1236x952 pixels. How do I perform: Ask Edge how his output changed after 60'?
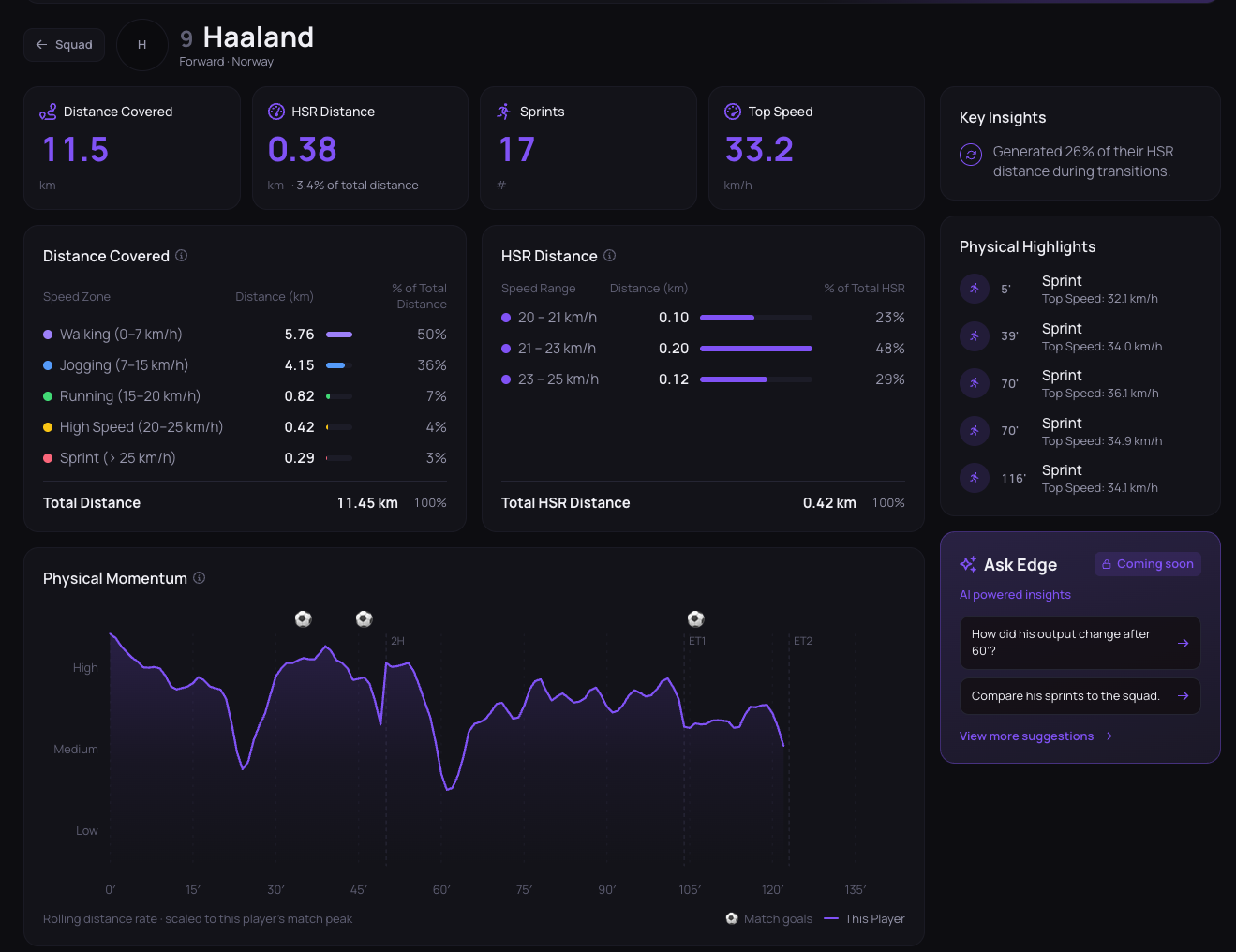pyautogui.click(x=1080, y=643)
